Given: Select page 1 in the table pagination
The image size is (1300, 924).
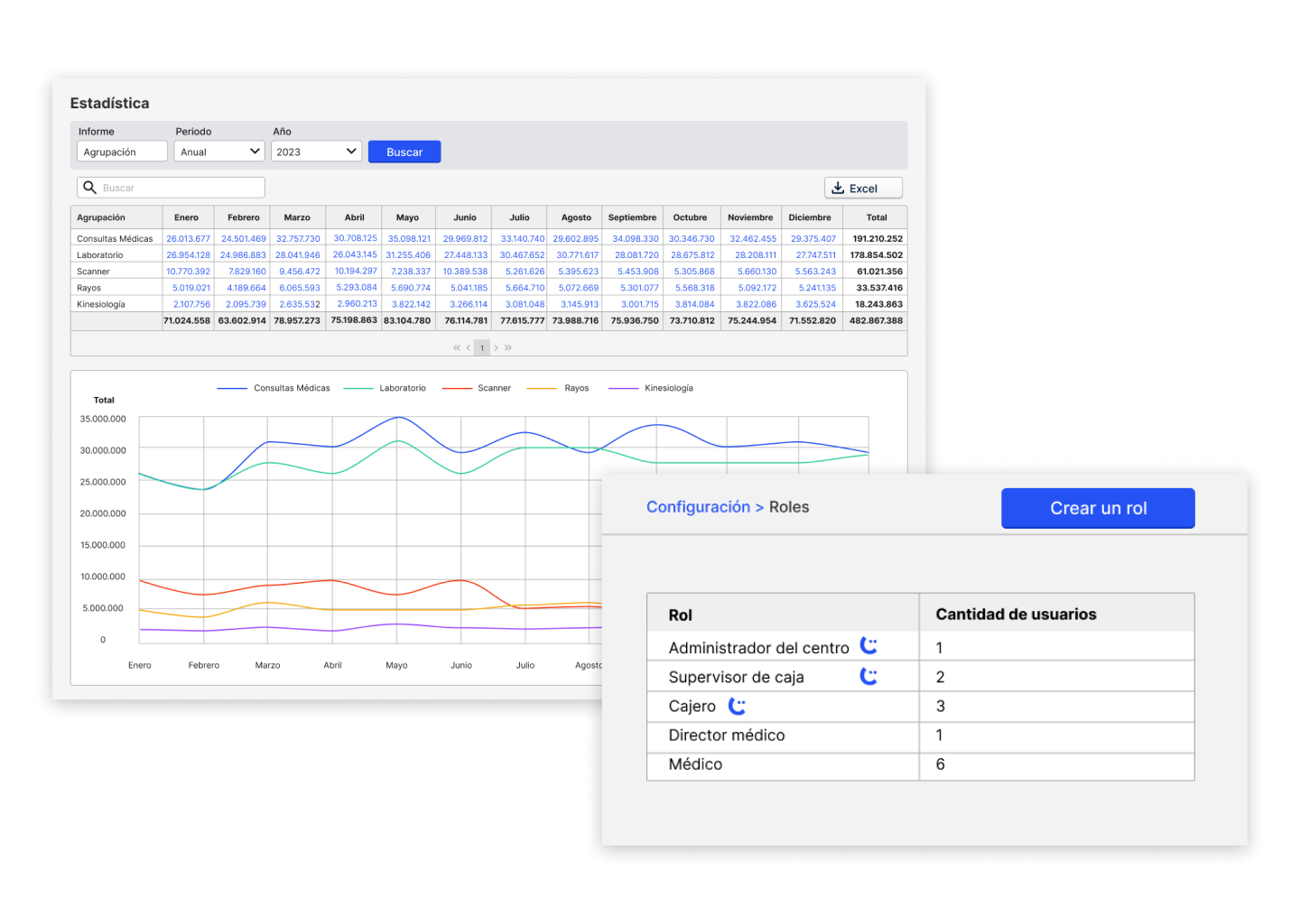Looking at the screenshot, I should [x=482, y=347].
